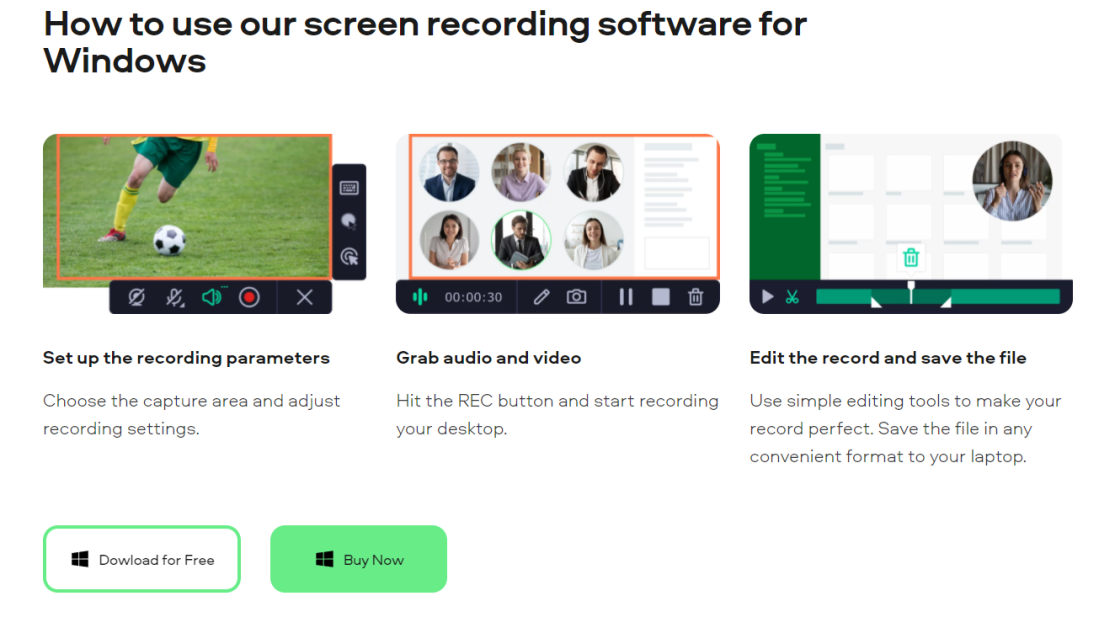Select the mouse click effect icon
This screenshot has width=1099, height=628.
click(349, 256)
